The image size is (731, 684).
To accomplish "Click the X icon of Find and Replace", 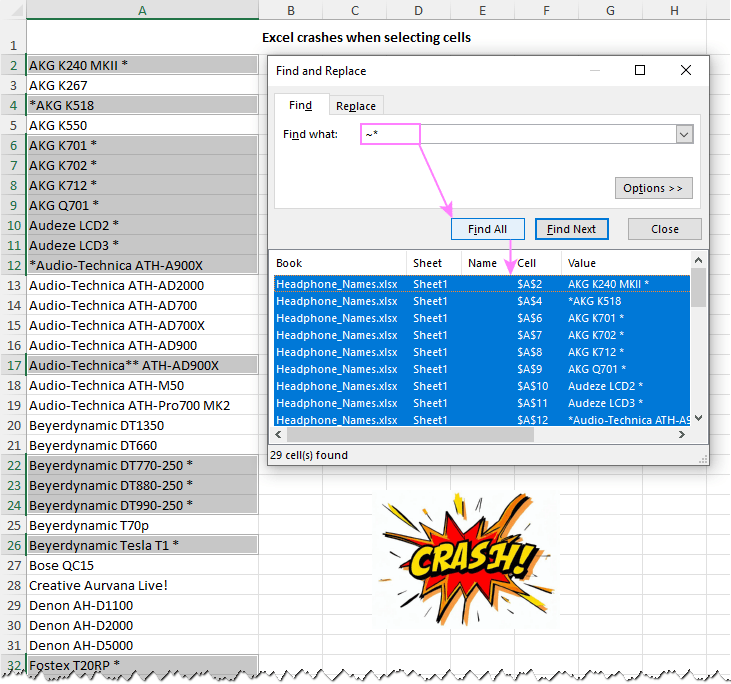I will tap(685, 70).
